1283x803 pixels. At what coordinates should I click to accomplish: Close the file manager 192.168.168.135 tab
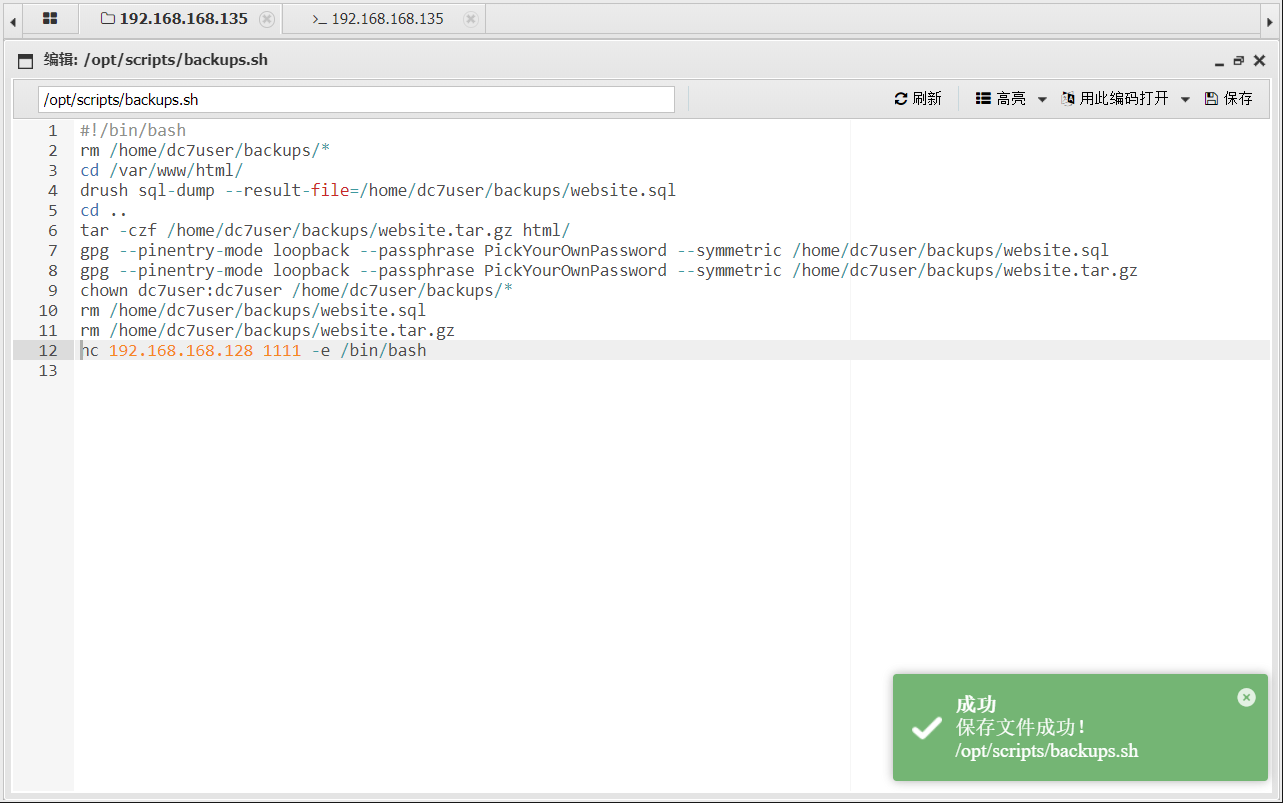(x=266, y=19)
